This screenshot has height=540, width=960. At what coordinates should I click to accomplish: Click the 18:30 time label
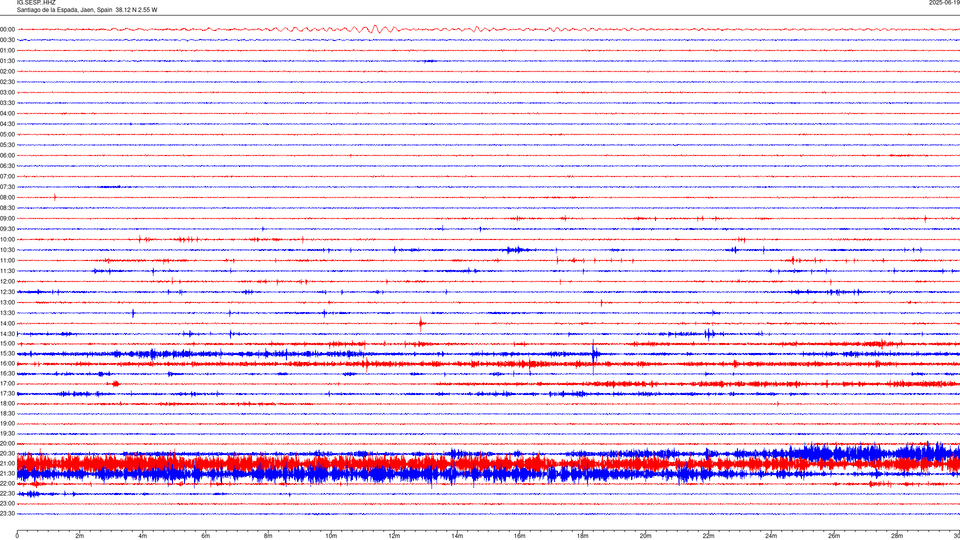click(x=7, y=413)
